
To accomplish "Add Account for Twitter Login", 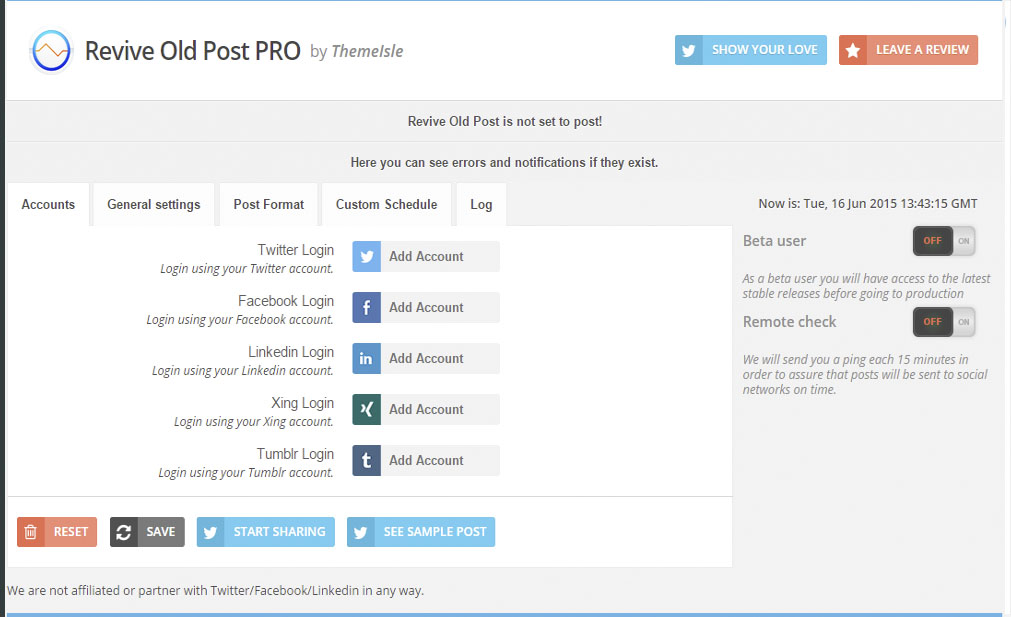I will pos(426,257).
